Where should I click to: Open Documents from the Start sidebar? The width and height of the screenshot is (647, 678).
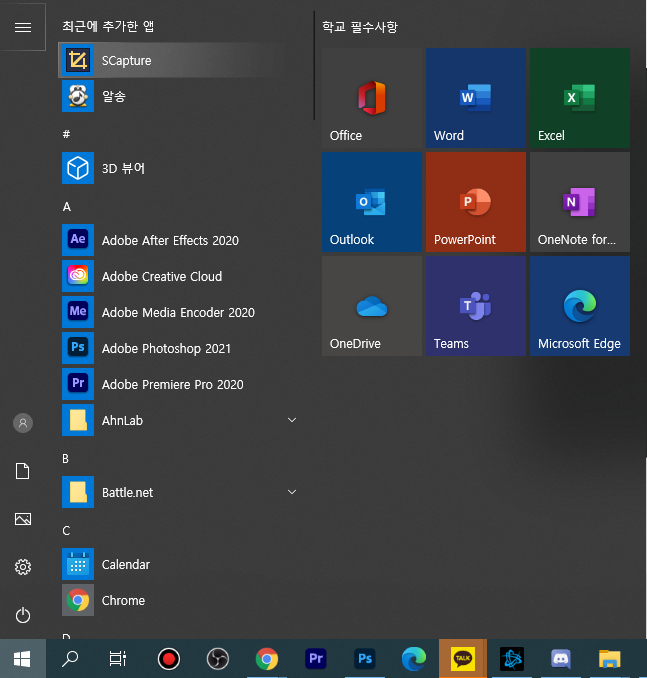tap(23, 471)
